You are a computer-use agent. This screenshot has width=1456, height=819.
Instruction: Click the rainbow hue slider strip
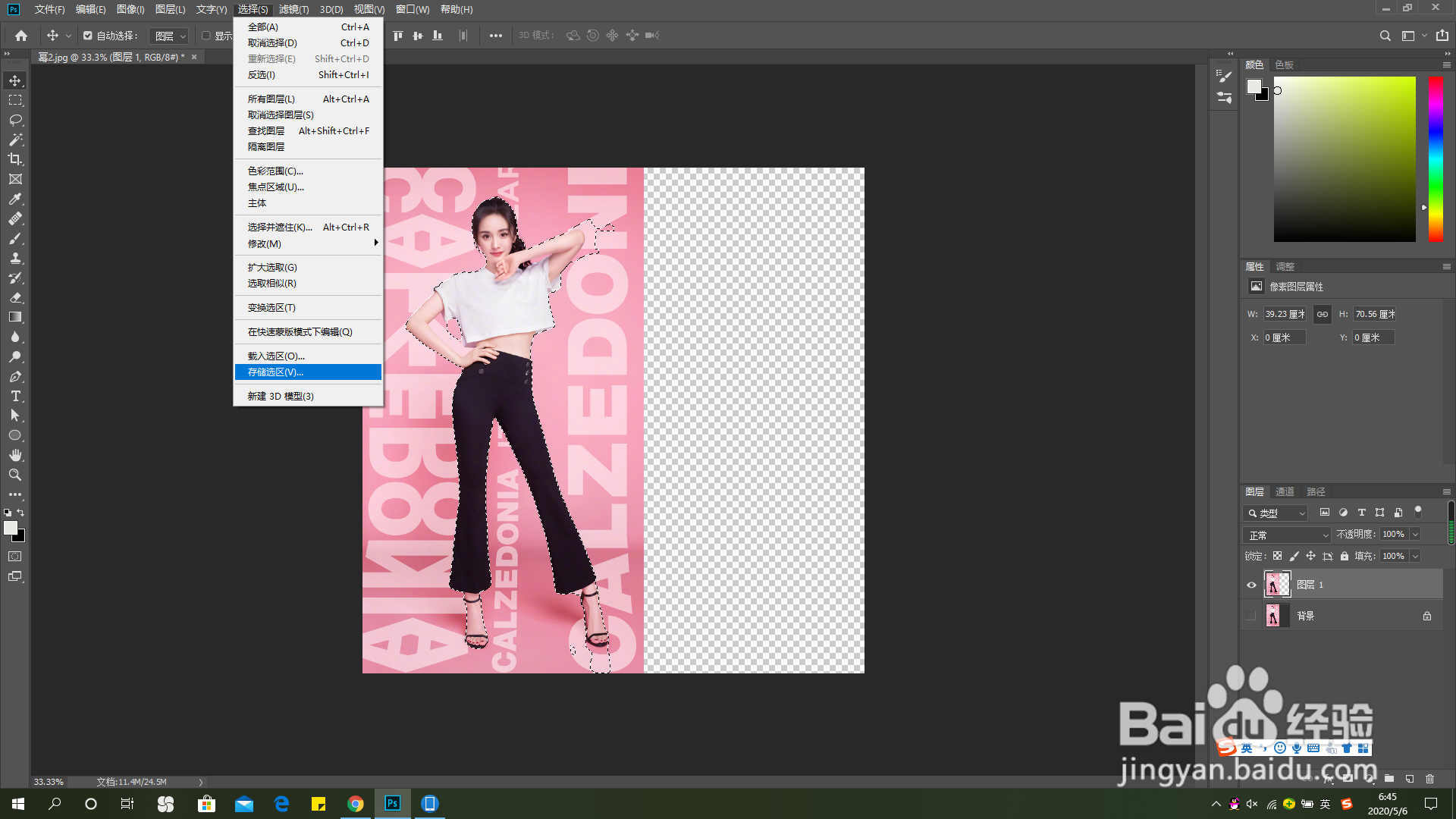[x=1436, y=159]
